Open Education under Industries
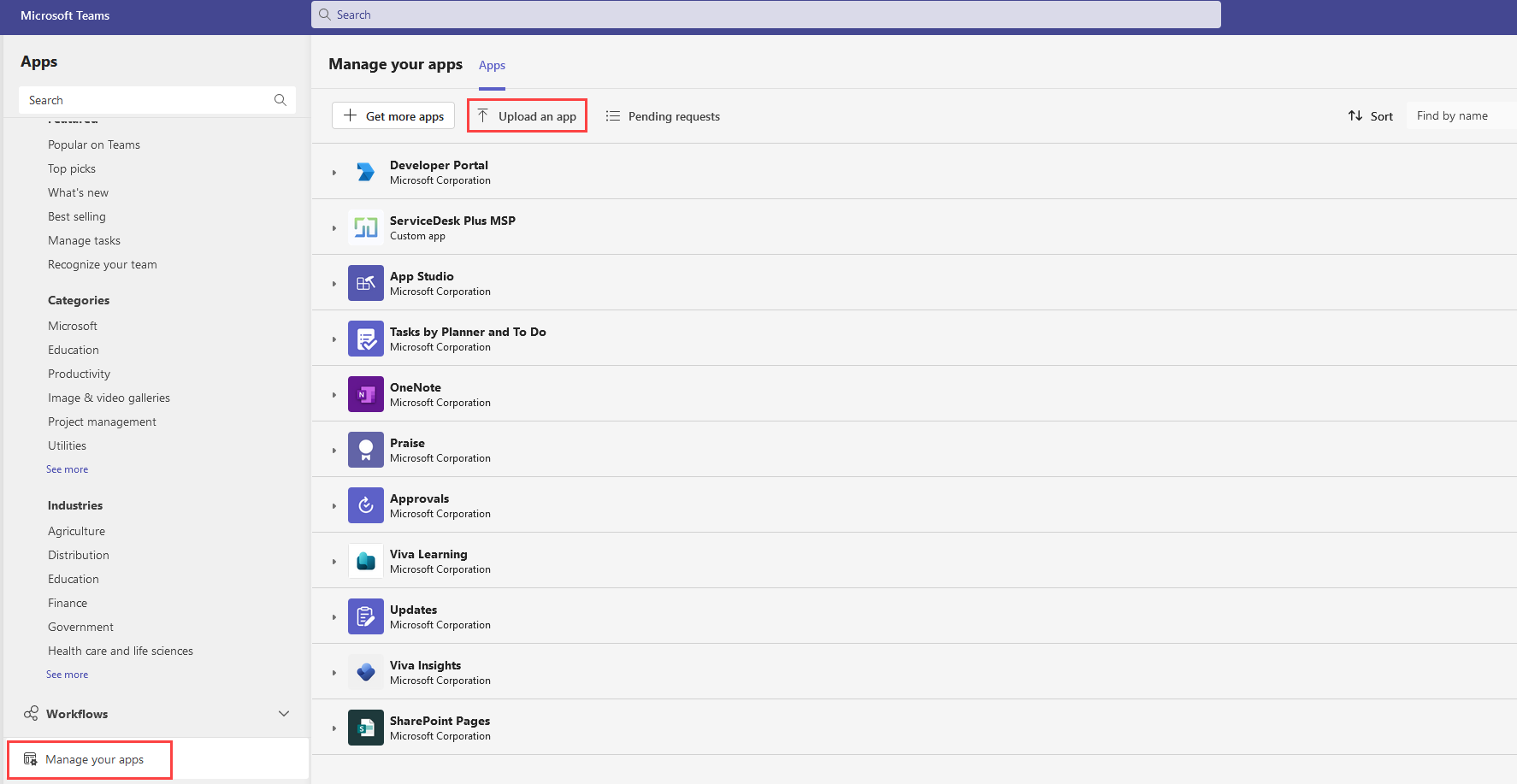Screen dimensions: 1517x784 74,579
